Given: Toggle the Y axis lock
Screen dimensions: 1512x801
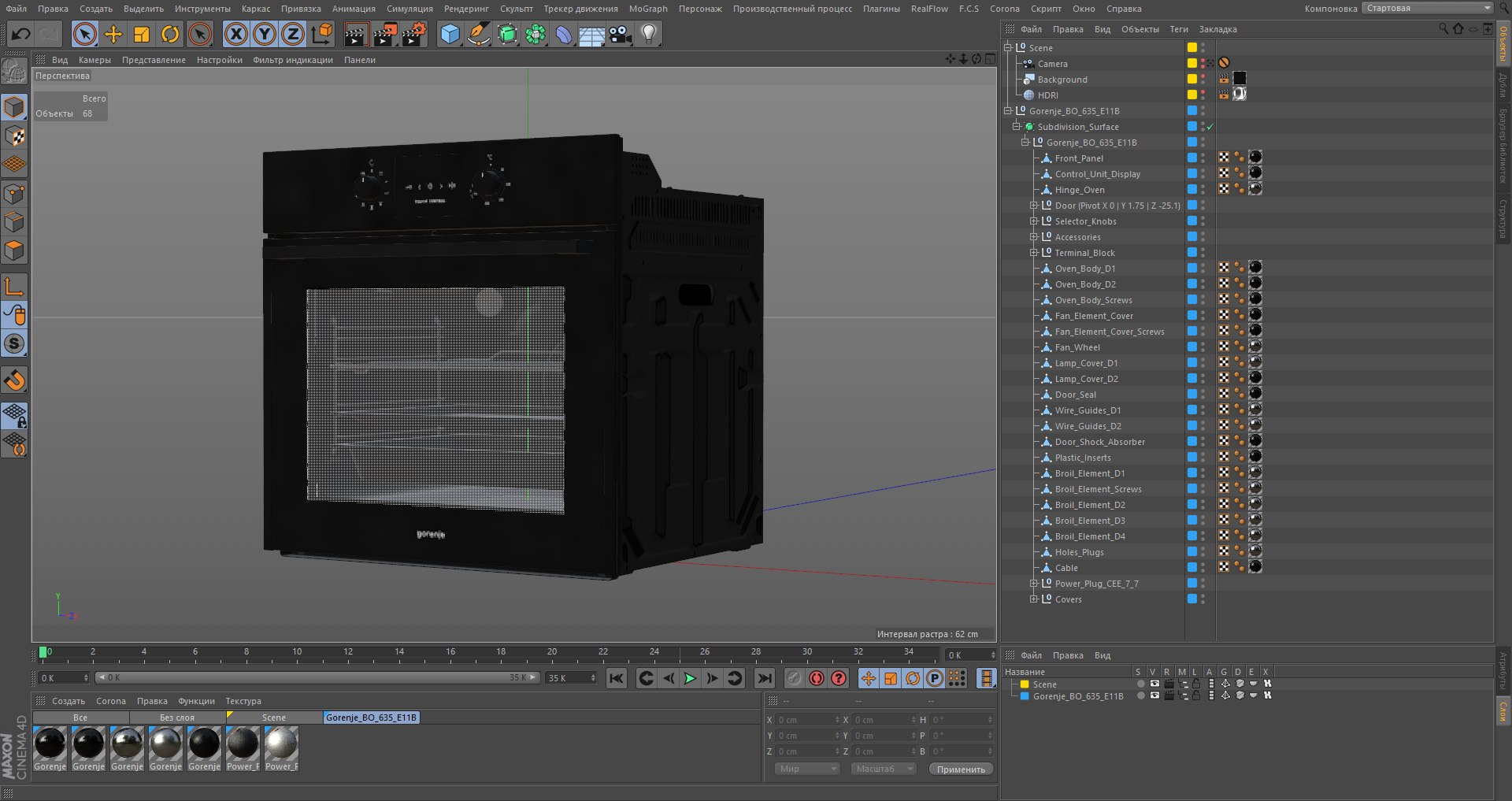Looking at the screenshot, I should coord(265,34).
